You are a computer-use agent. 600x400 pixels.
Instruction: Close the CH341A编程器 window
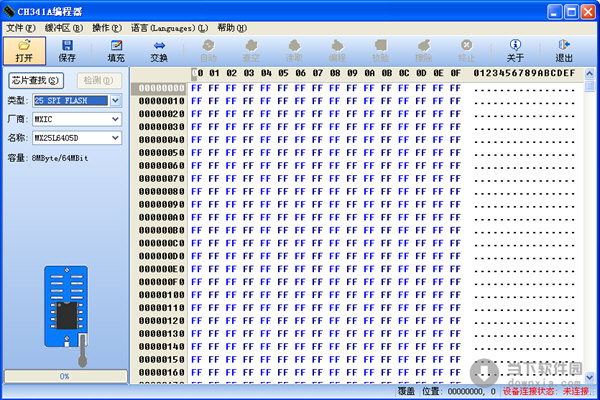click(588, 12)
